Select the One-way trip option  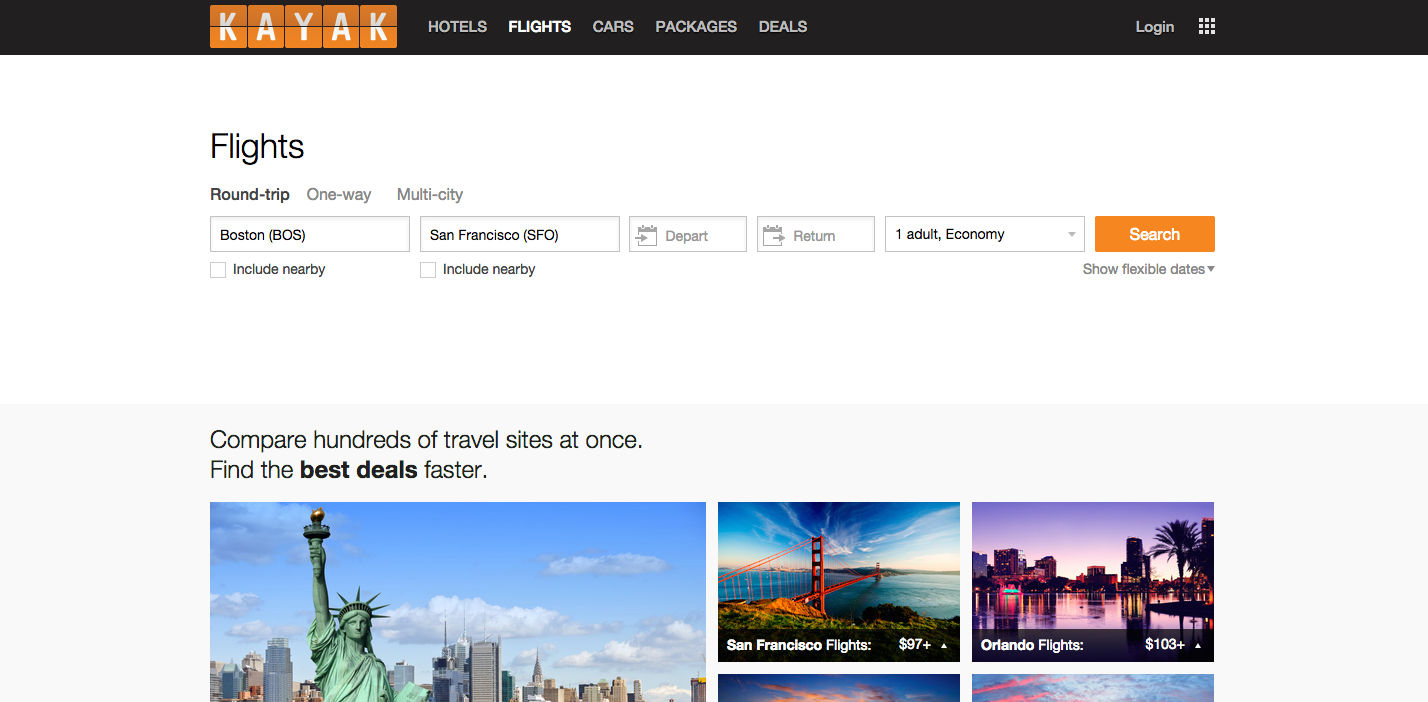pos(338,195)
